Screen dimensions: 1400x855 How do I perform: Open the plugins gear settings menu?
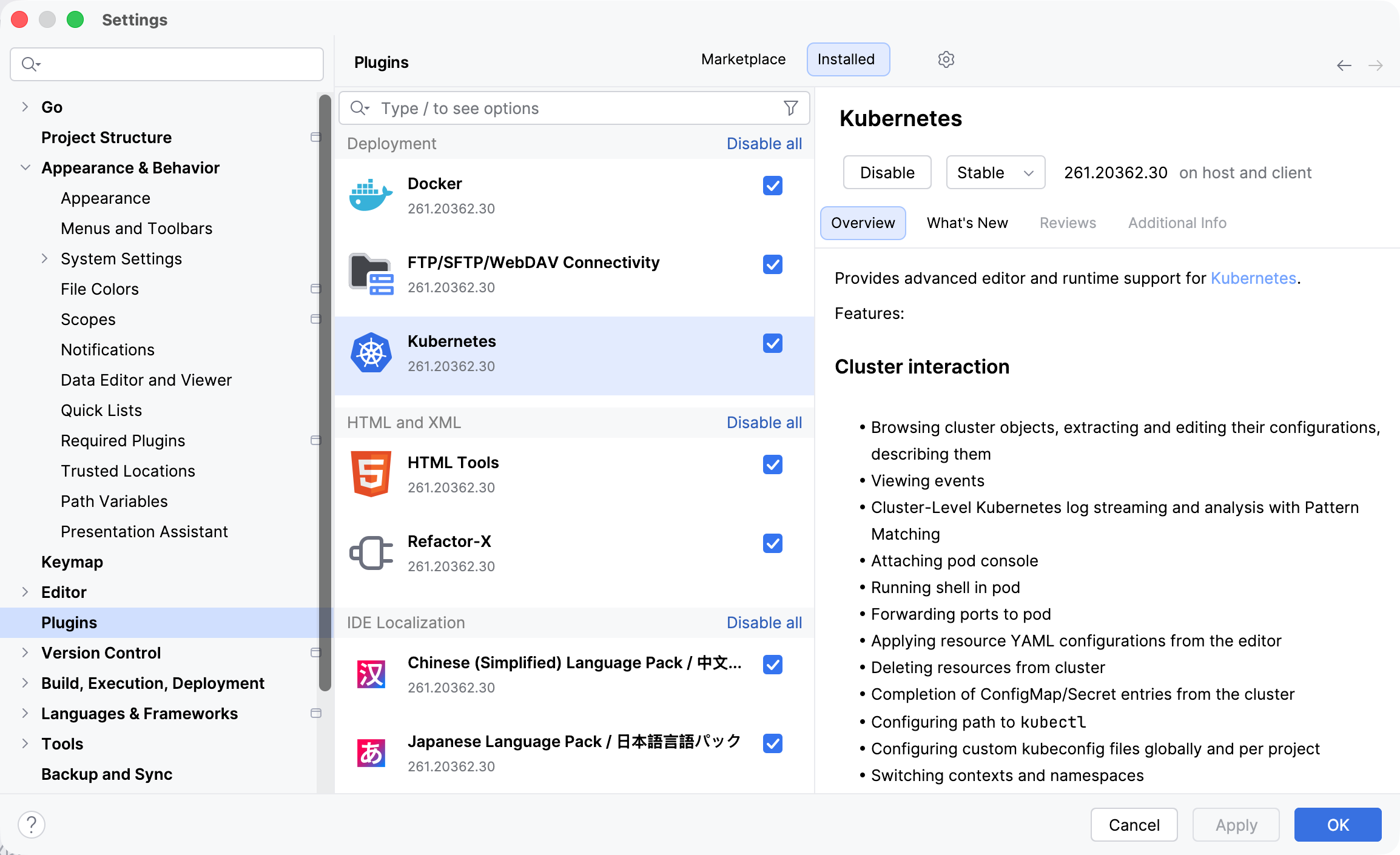tap(946, 59)
